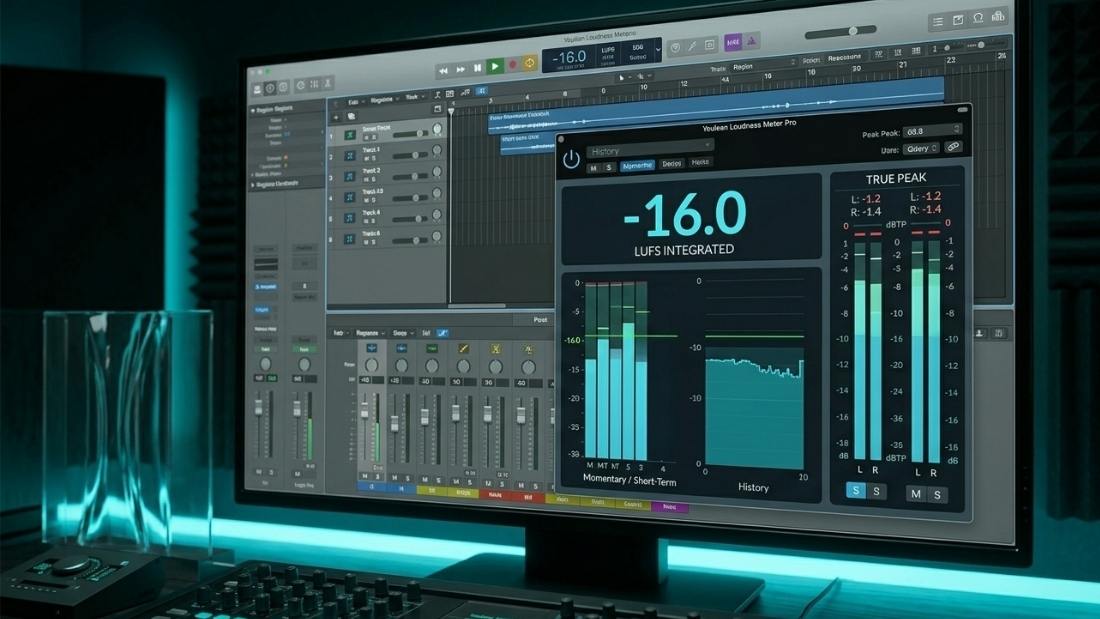Click the link icon in Loudness Meter header
The image size is (1100, 619).
(x=953, y=147)
